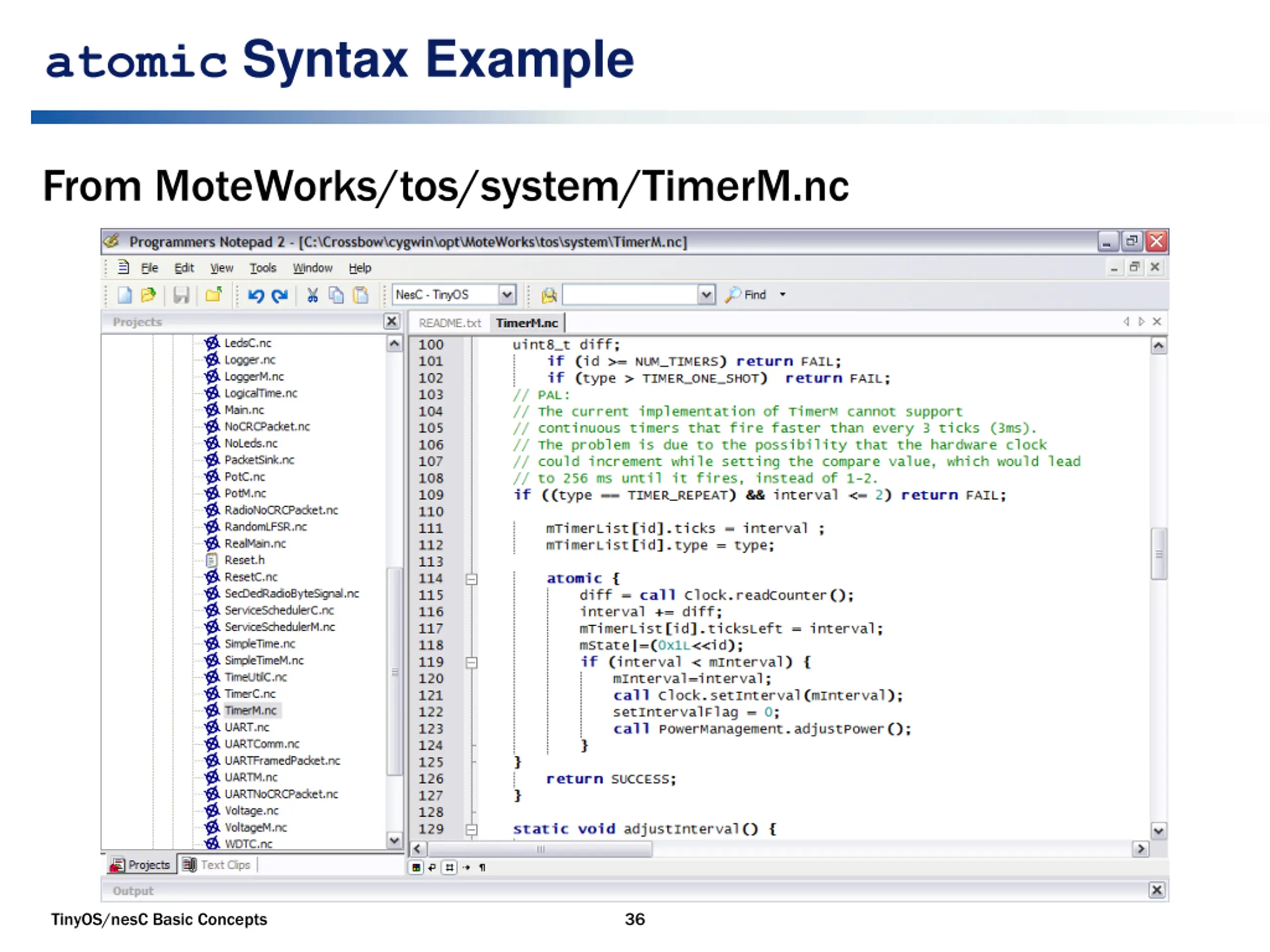Open the View menu
The image size is (1270, 952).
tap(222, 268)
